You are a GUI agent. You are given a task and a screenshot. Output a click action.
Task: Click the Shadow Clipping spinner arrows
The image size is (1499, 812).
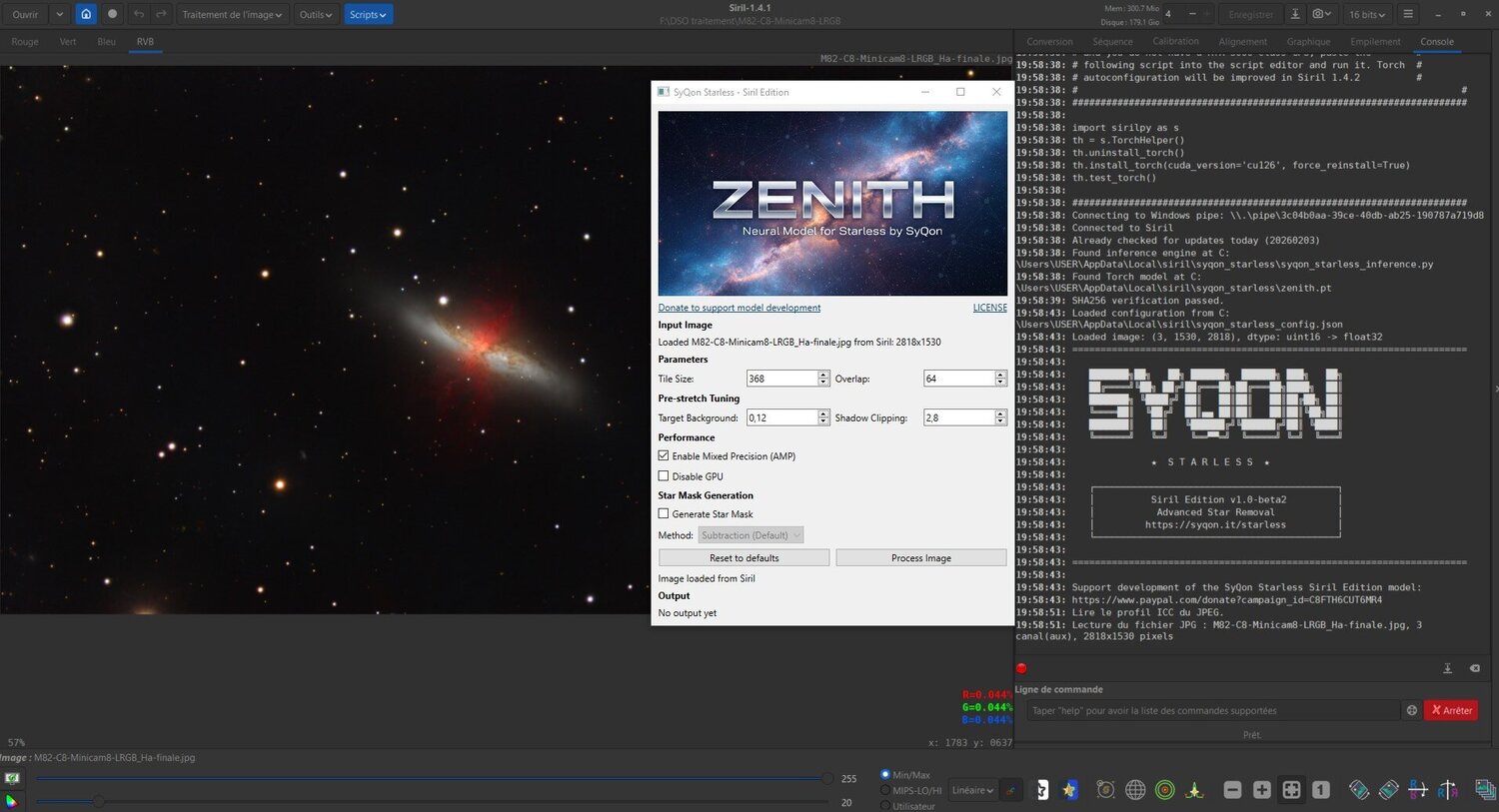tap(1000, 417)
